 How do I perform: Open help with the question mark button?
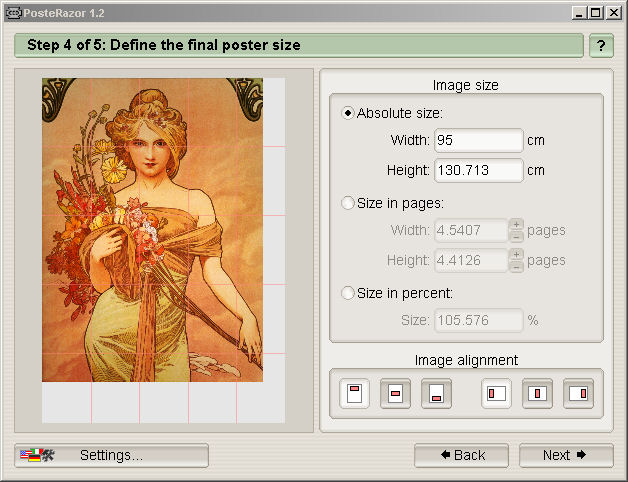click(601, 46)
